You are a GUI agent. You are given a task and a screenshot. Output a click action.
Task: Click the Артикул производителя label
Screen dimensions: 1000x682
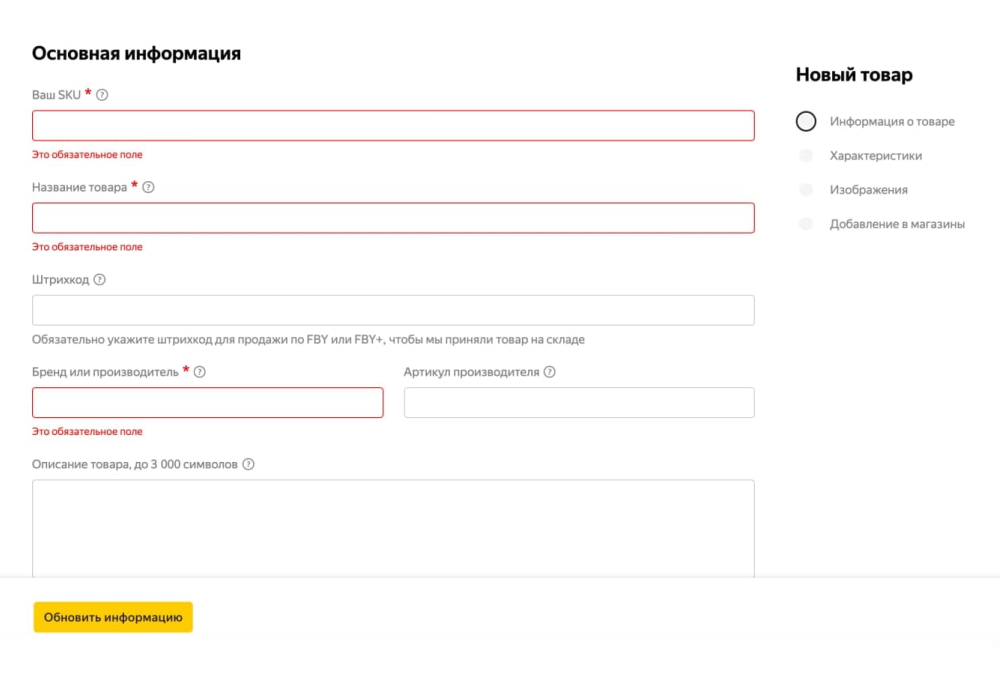[x=471, y=372]
